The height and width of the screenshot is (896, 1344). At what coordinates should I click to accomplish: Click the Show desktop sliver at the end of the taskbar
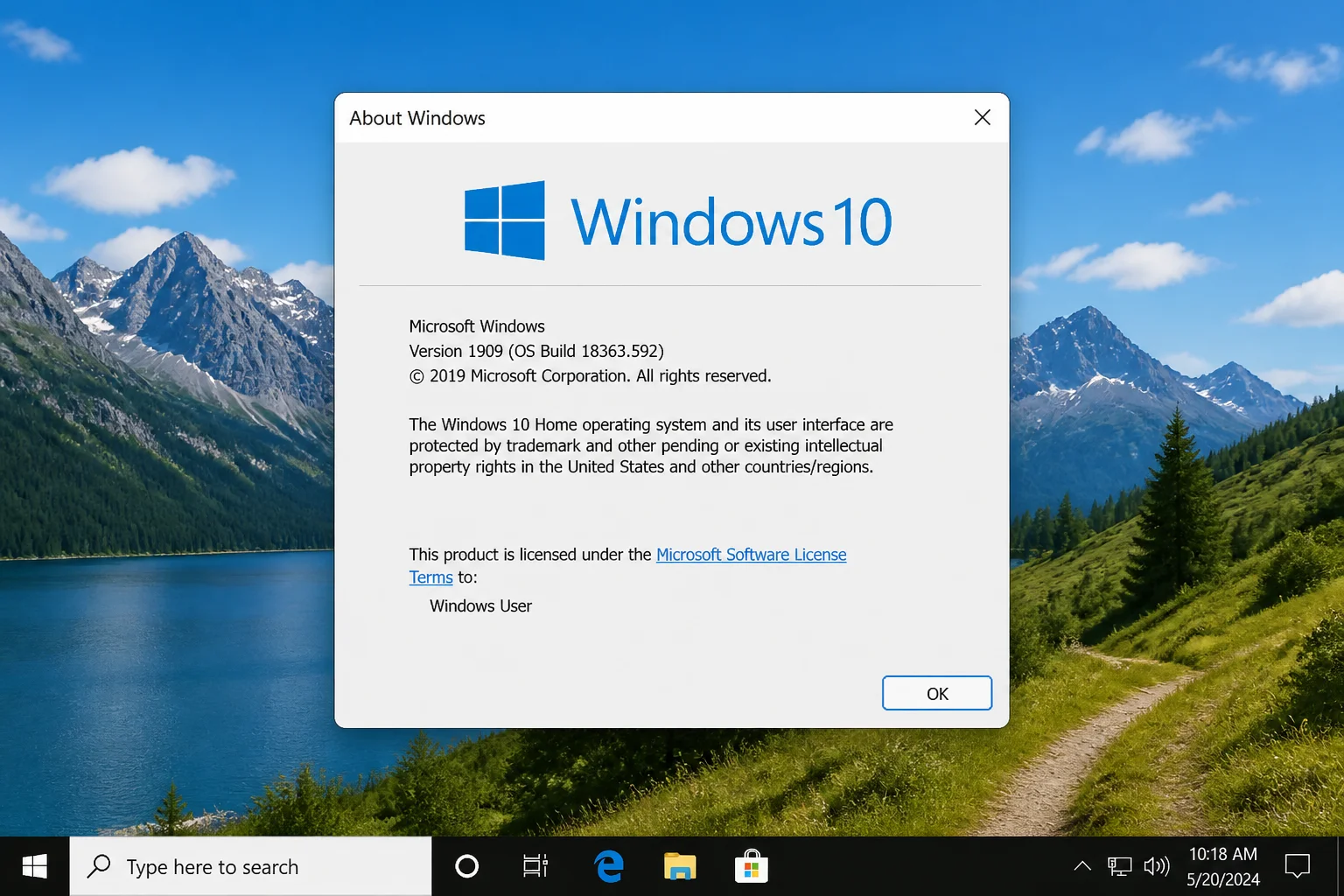coord(1340,866)
